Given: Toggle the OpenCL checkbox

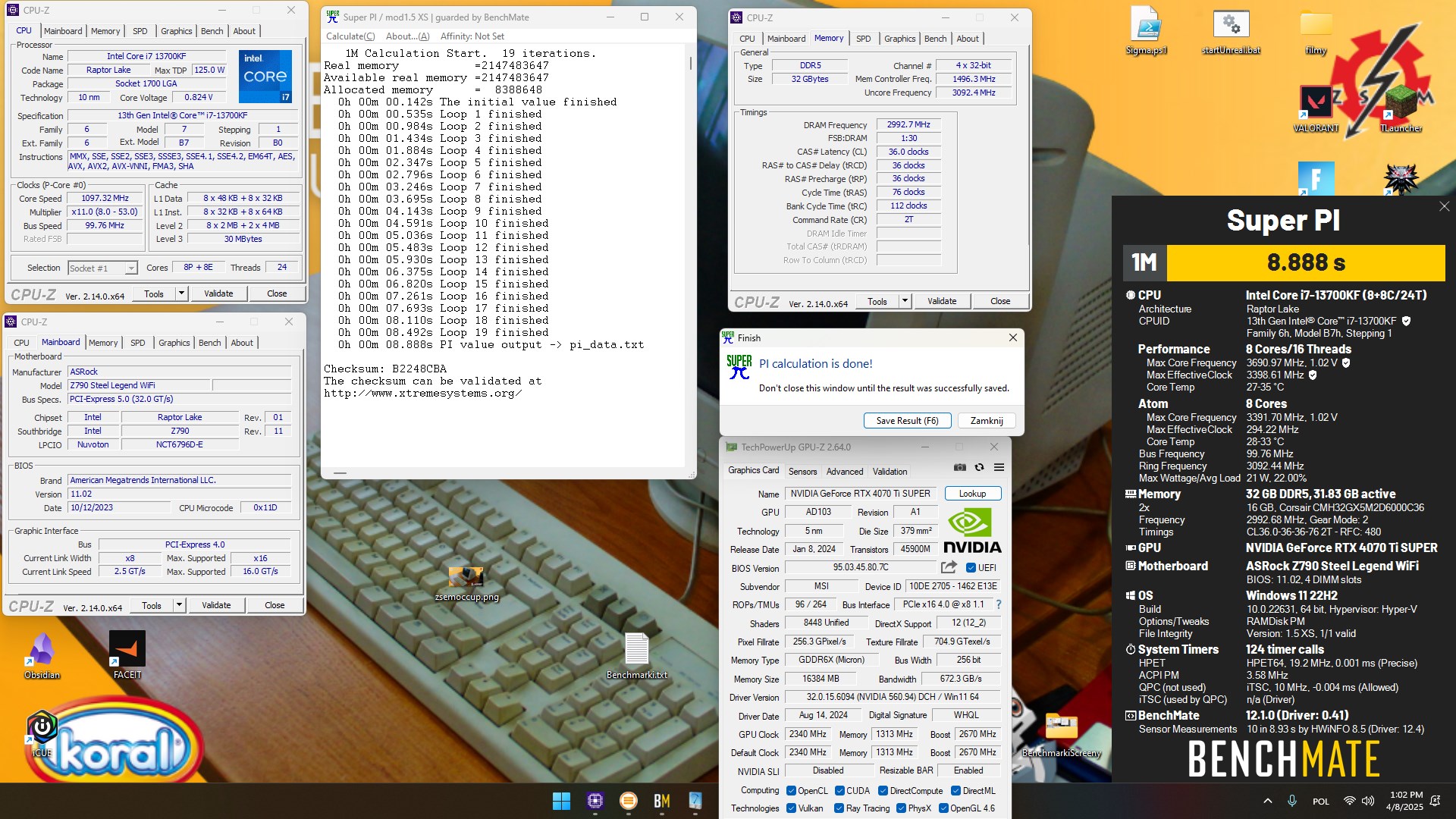Looking at the screenshot, I should click(x=791, y=790).
